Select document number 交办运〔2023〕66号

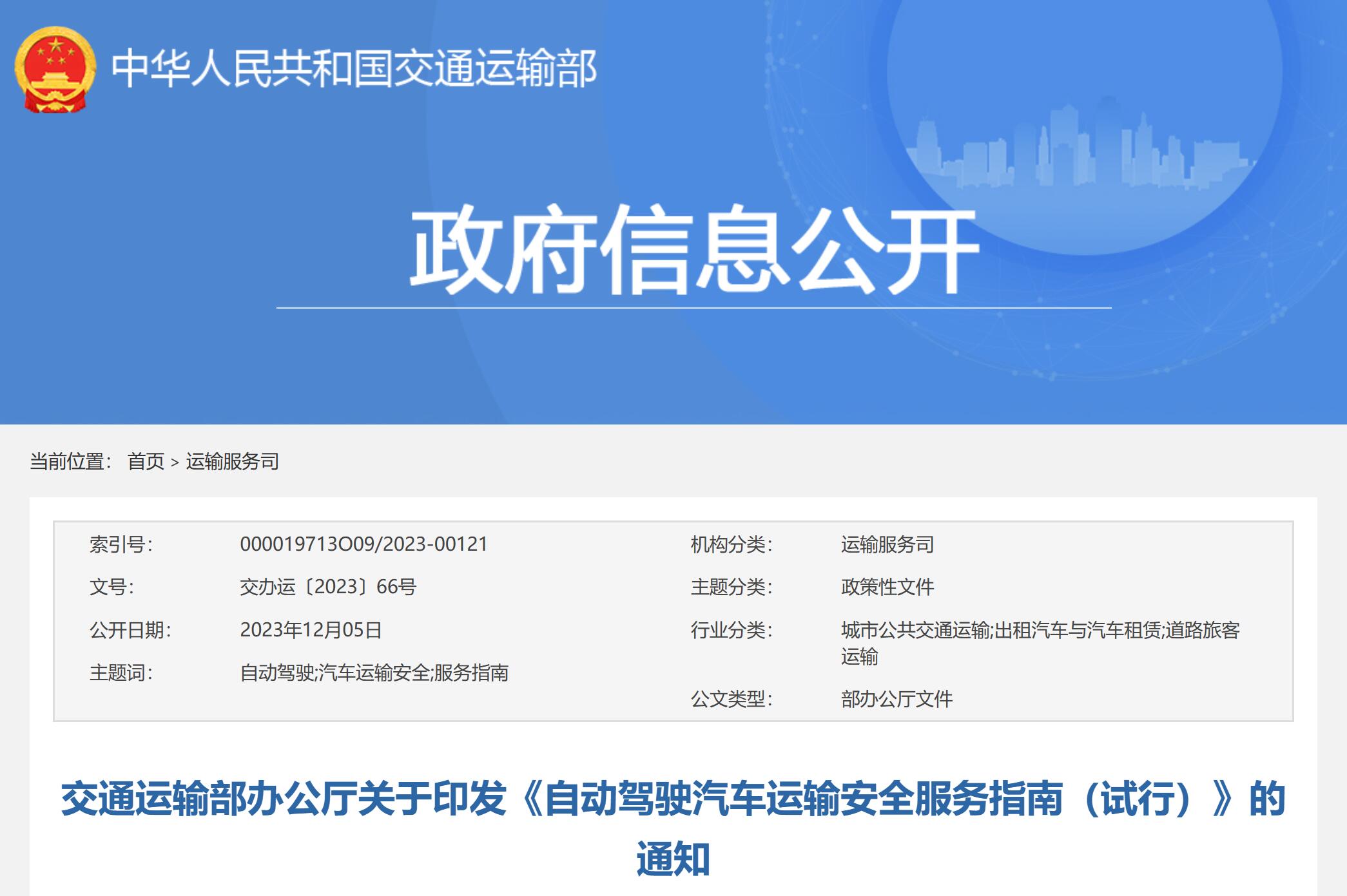[x=328, y=587]
